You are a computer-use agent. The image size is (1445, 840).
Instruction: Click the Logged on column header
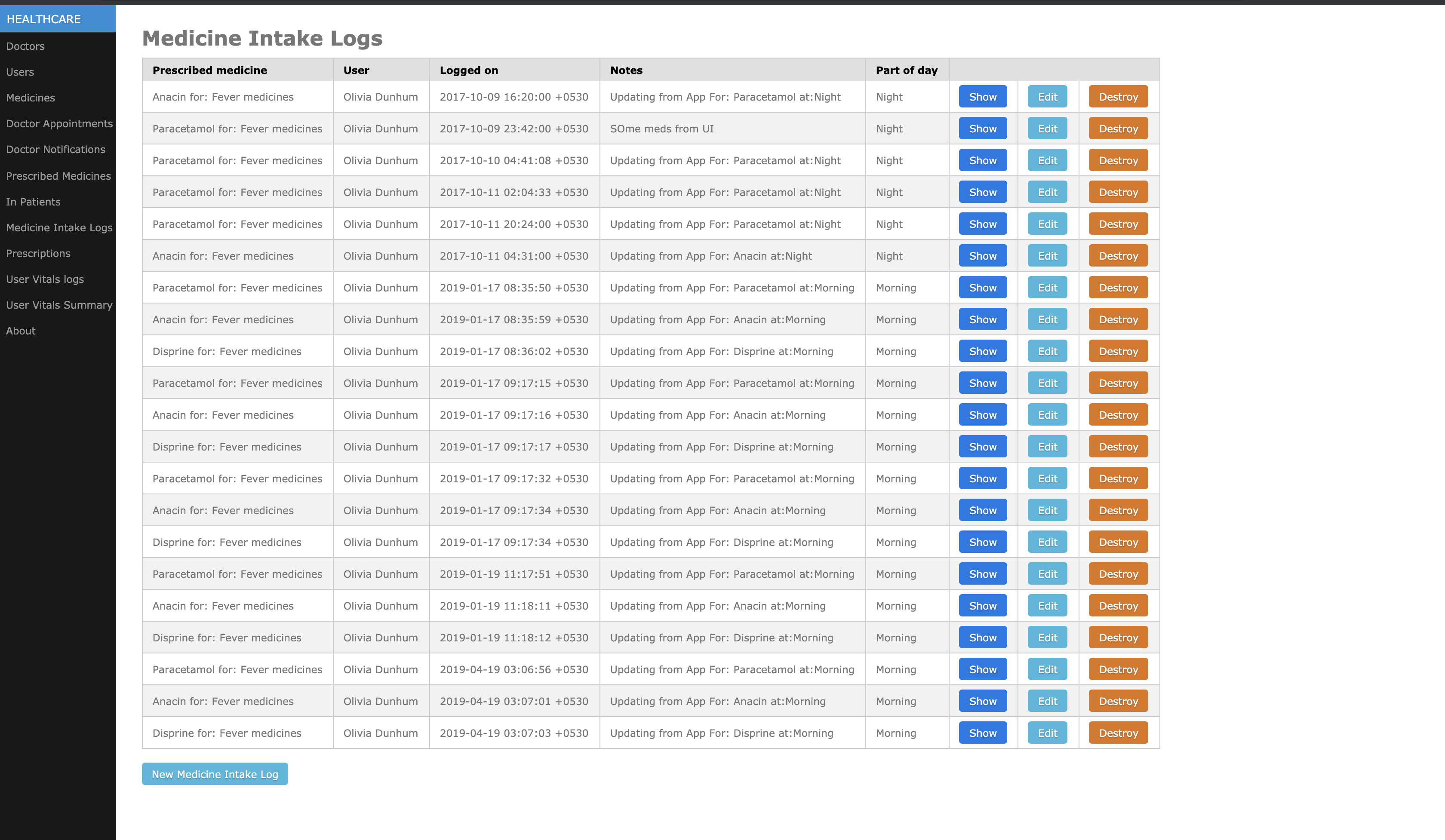[x=468, y=70]
